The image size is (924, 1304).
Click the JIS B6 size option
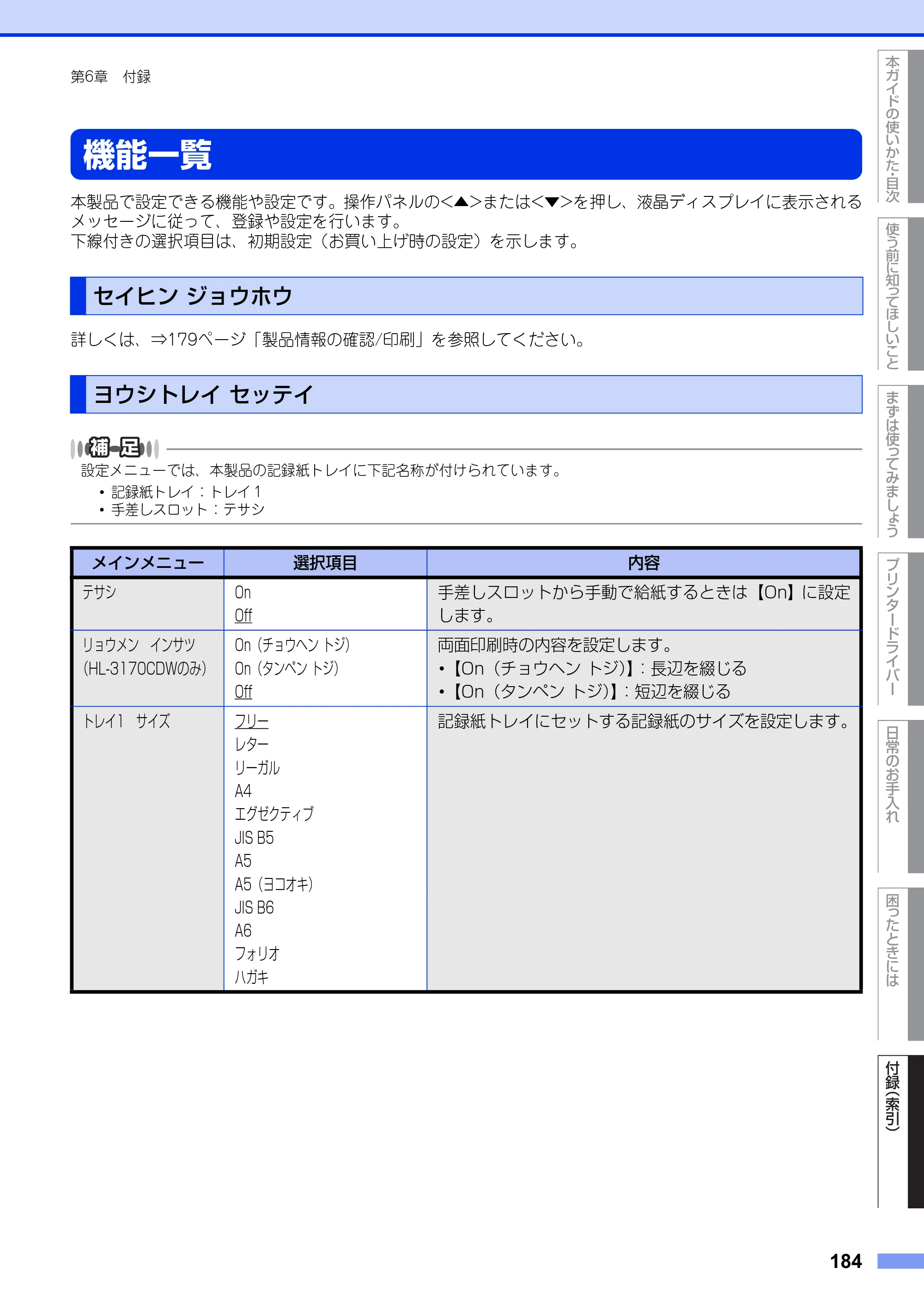pos(254,908)
